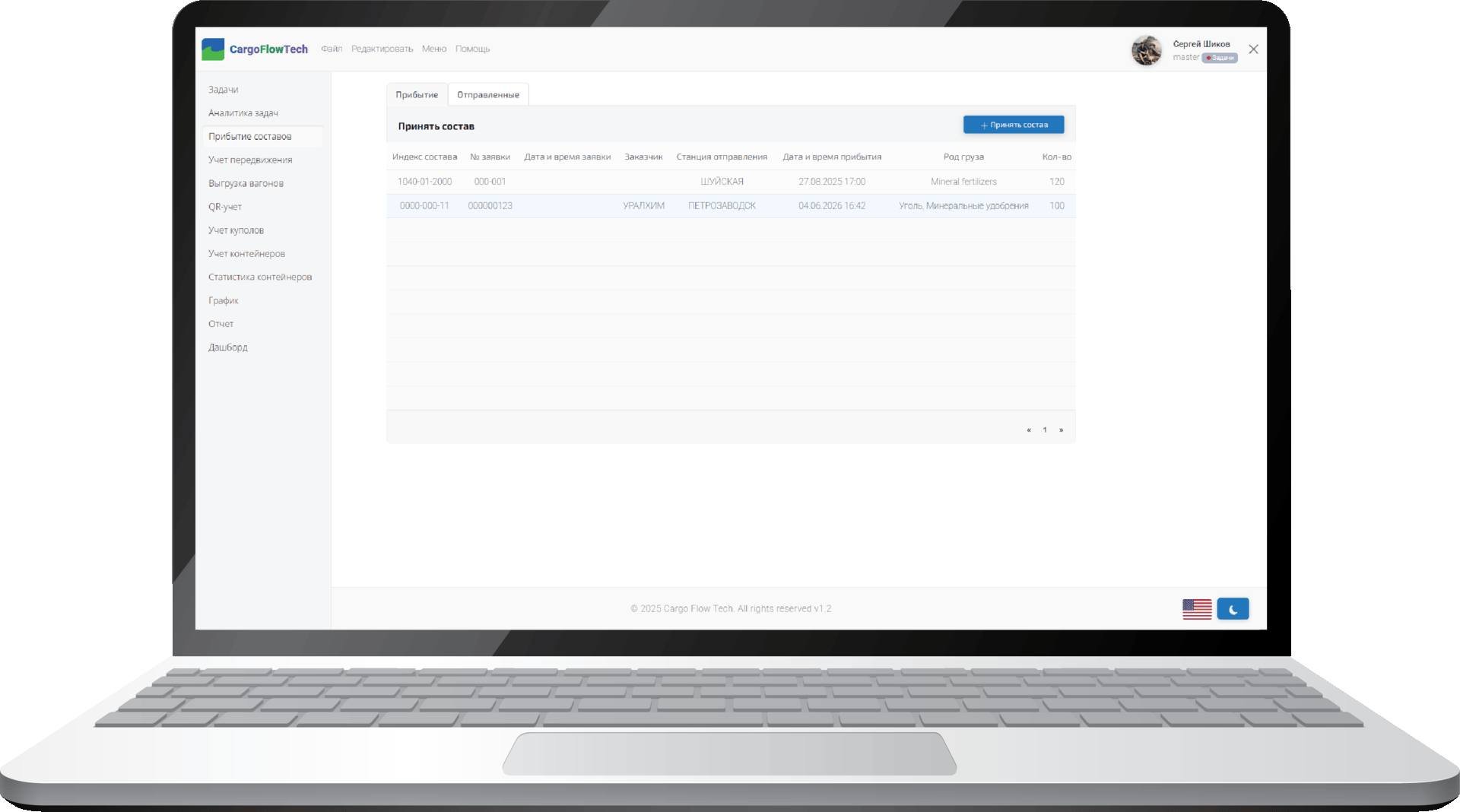Click Род груза column header

(963, 157)
